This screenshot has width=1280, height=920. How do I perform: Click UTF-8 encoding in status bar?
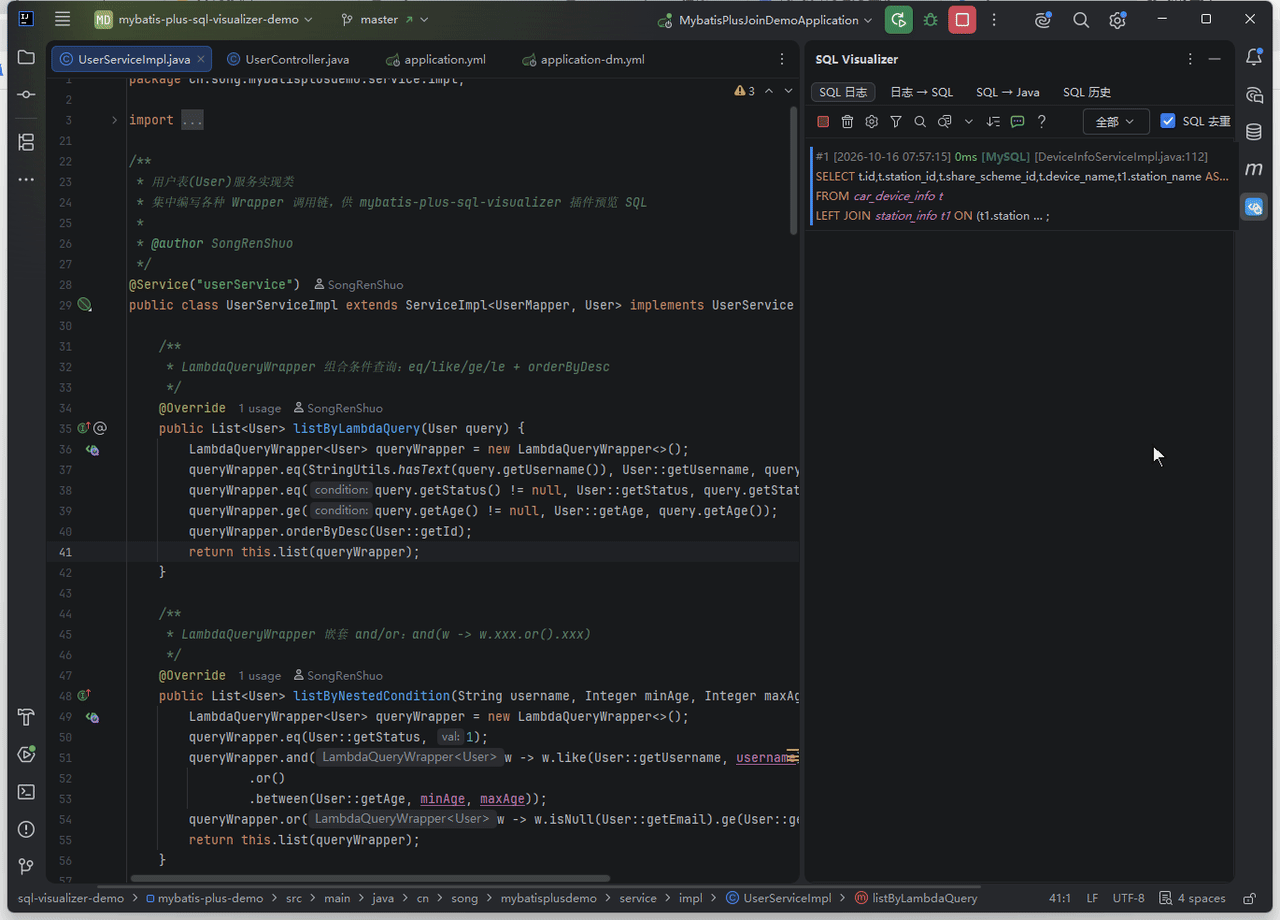(1129, 898)
